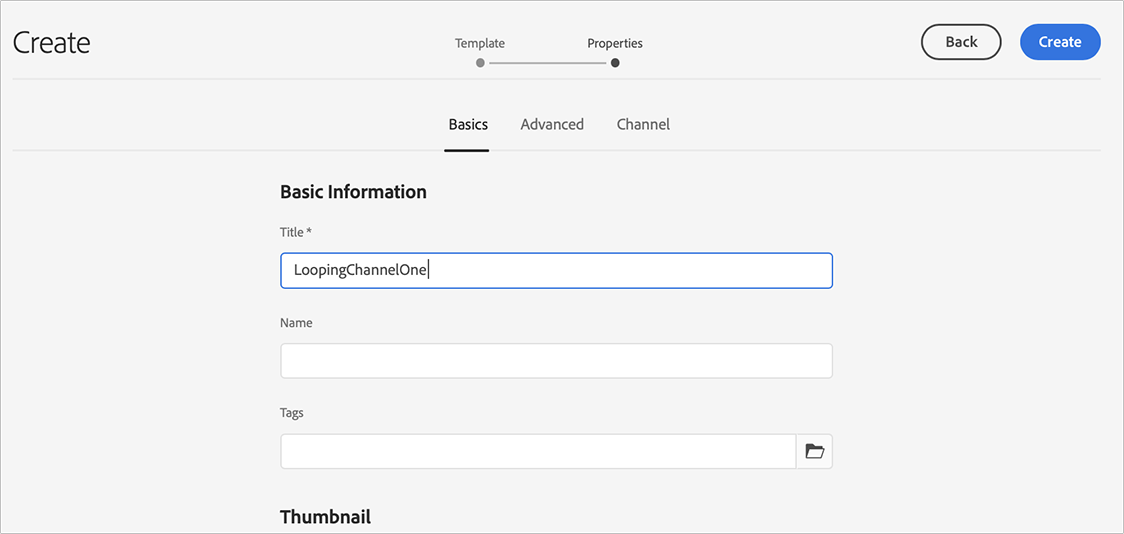Click the Tags field label
Viewport: 1124px width, 534px height.
pos(292,413)
